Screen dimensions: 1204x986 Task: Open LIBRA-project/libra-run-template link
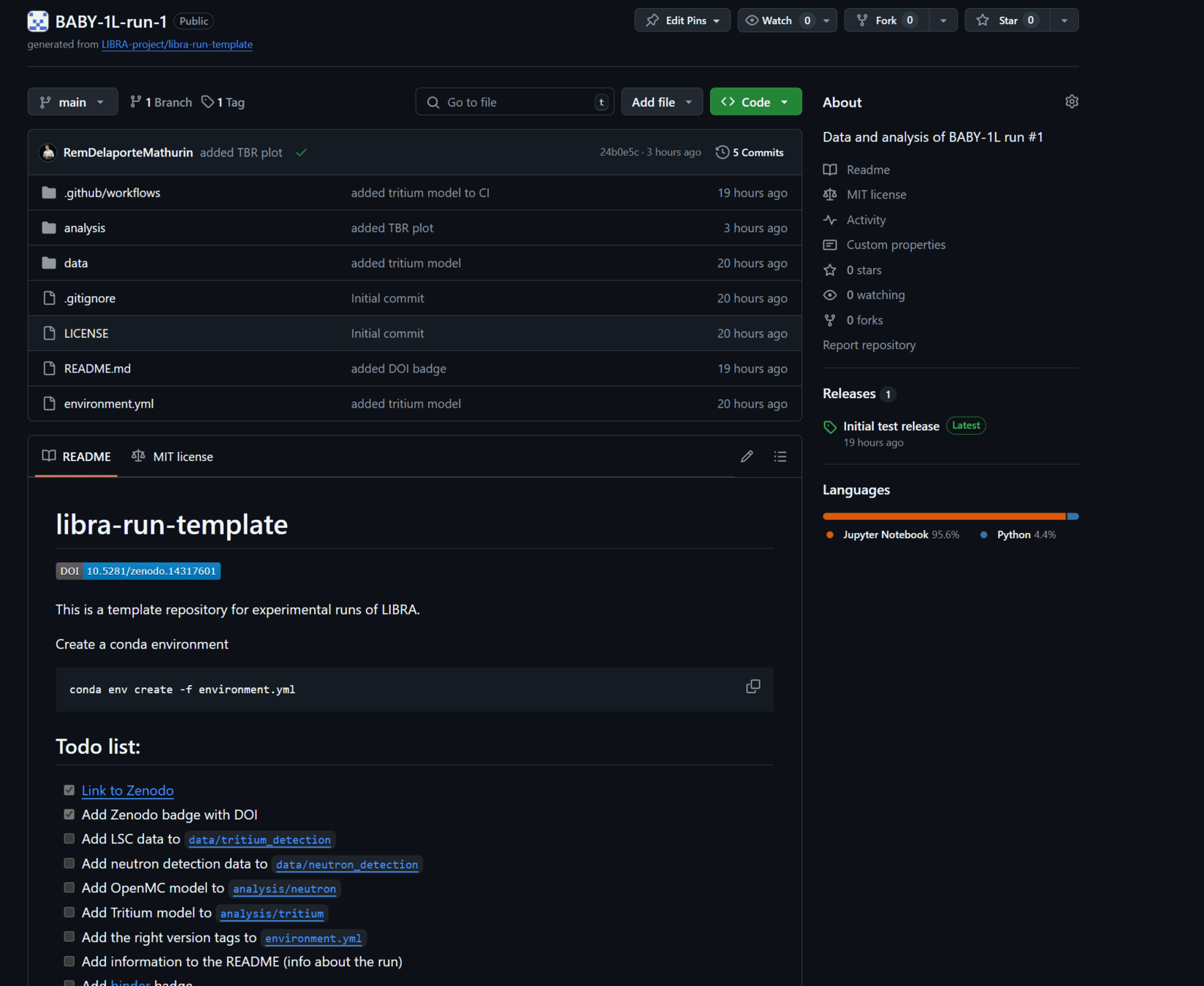pos(177,44)
